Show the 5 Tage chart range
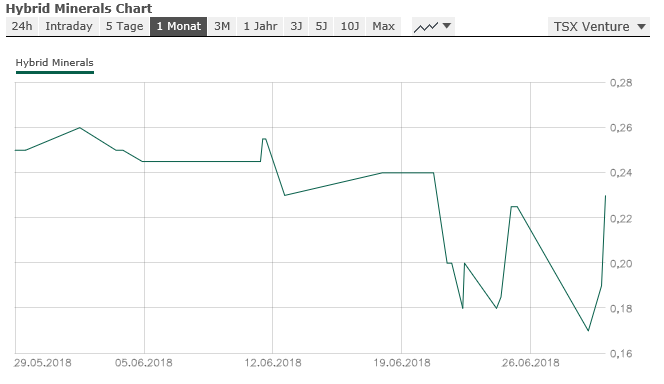 [124, 26]
